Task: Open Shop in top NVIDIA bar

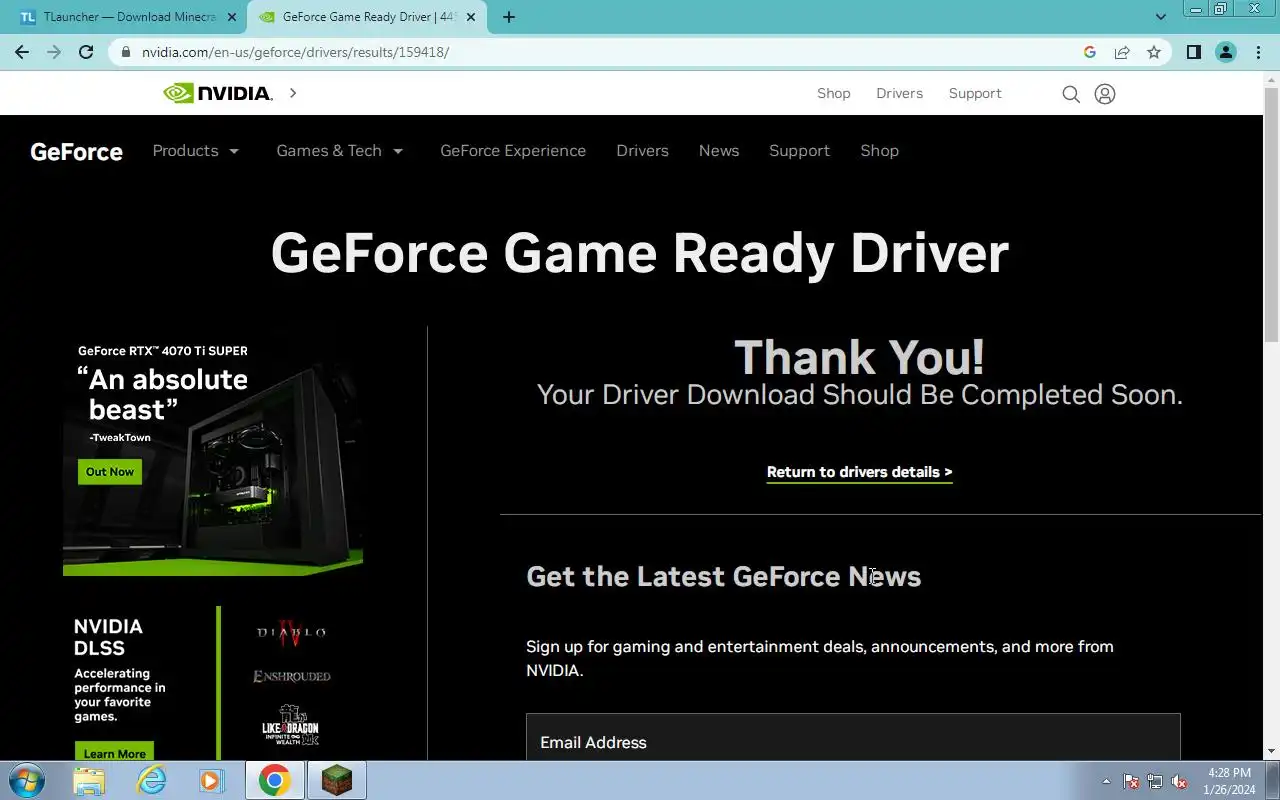Action: point(833,93)
